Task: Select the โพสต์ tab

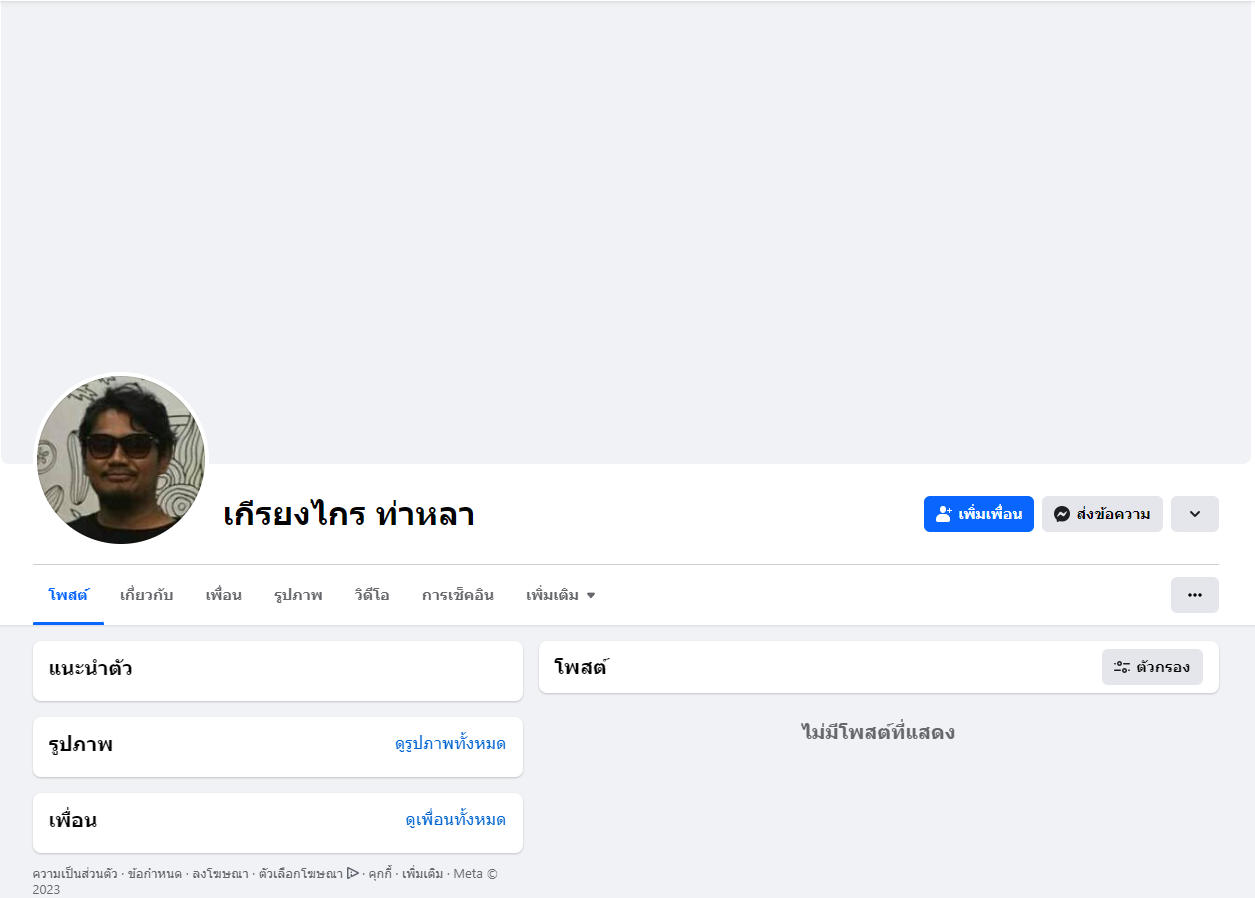Action: [68, 595]
